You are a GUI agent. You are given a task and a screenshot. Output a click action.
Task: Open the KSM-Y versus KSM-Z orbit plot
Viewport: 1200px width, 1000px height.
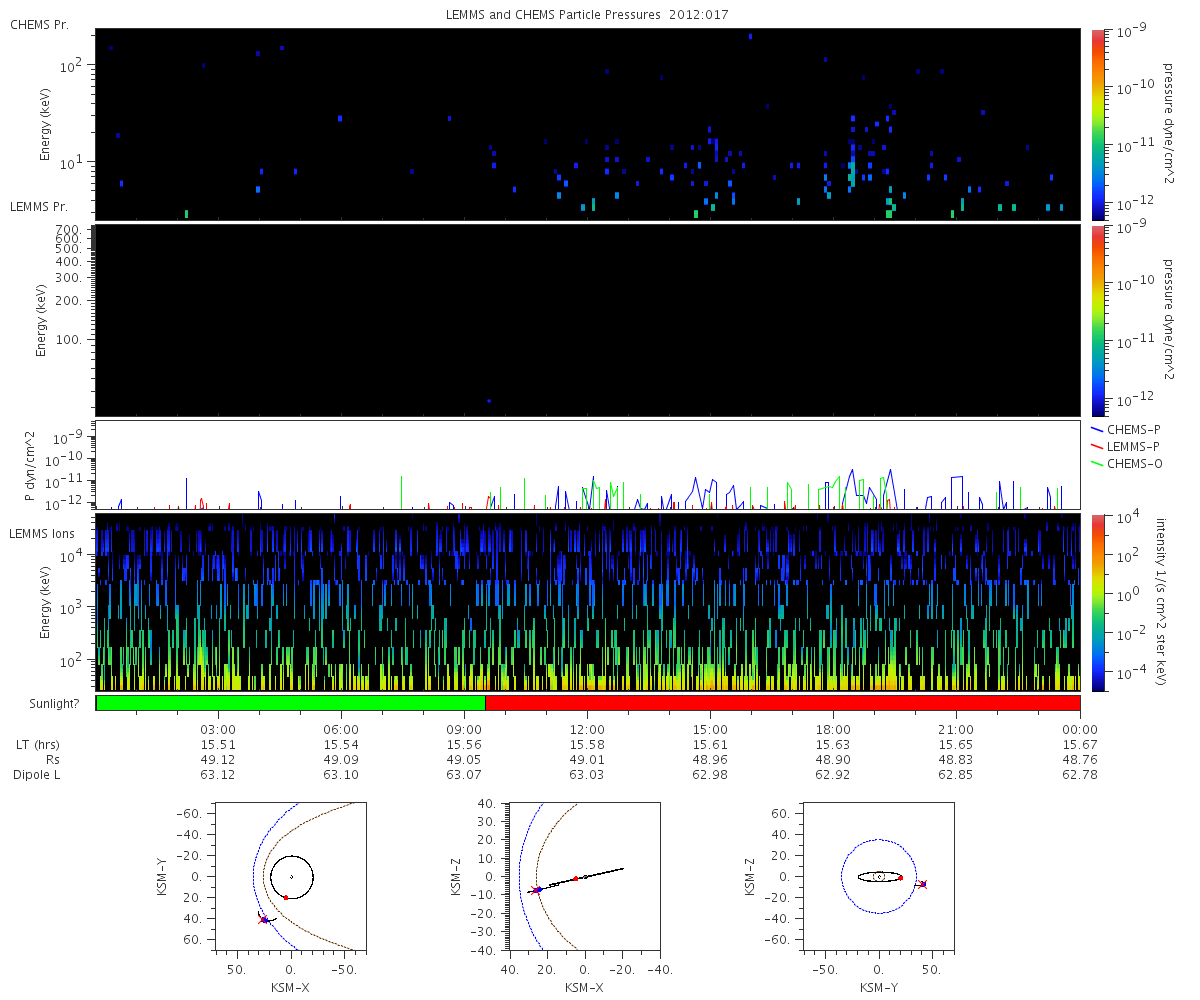point(879,876)
